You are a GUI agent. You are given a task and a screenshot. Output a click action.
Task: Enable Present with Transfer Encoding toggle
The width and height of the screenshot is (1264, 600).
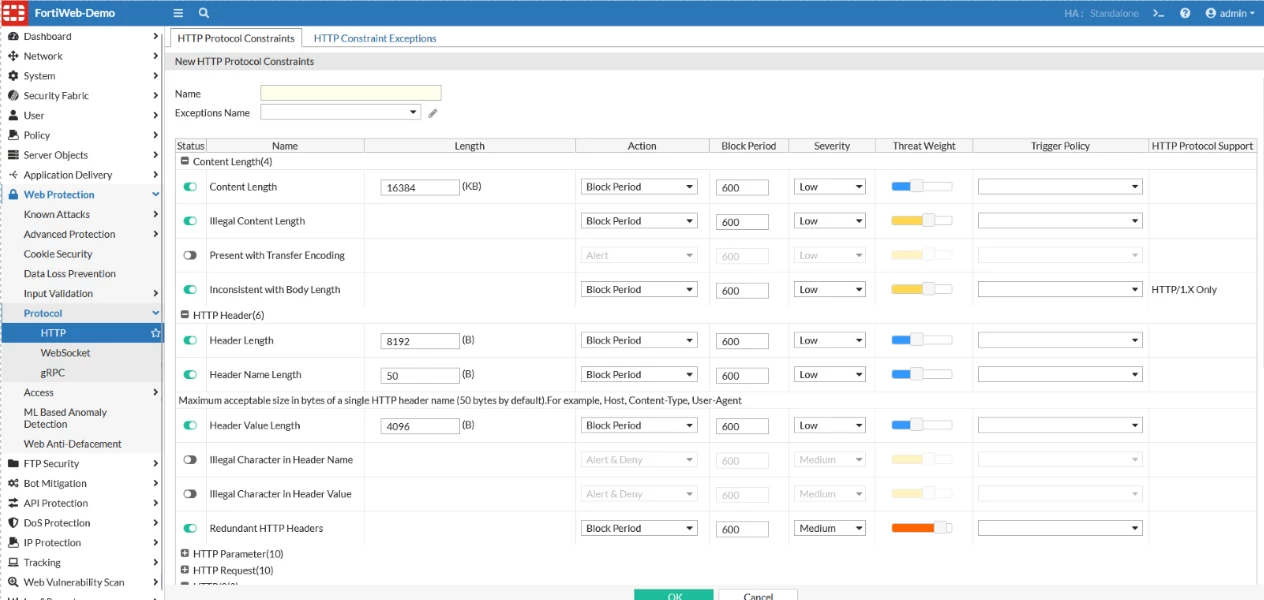point(190,255)
